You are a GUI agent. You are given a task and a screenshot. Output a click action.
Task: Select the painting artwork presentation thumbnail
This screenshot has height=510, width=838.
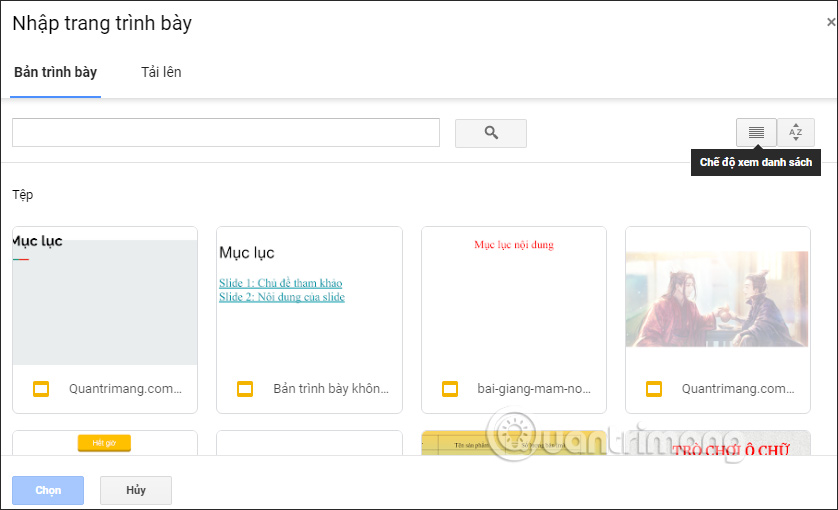[x=718, y=320]
